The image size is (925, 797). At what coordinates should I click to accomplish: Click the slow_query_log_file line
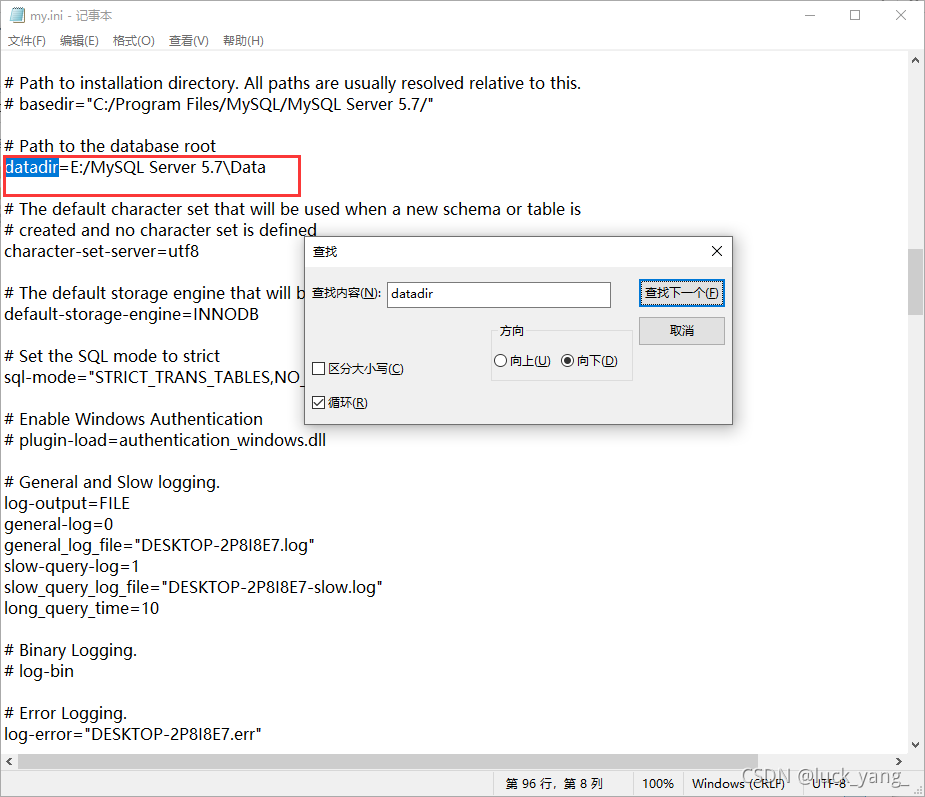click(193, 588)
